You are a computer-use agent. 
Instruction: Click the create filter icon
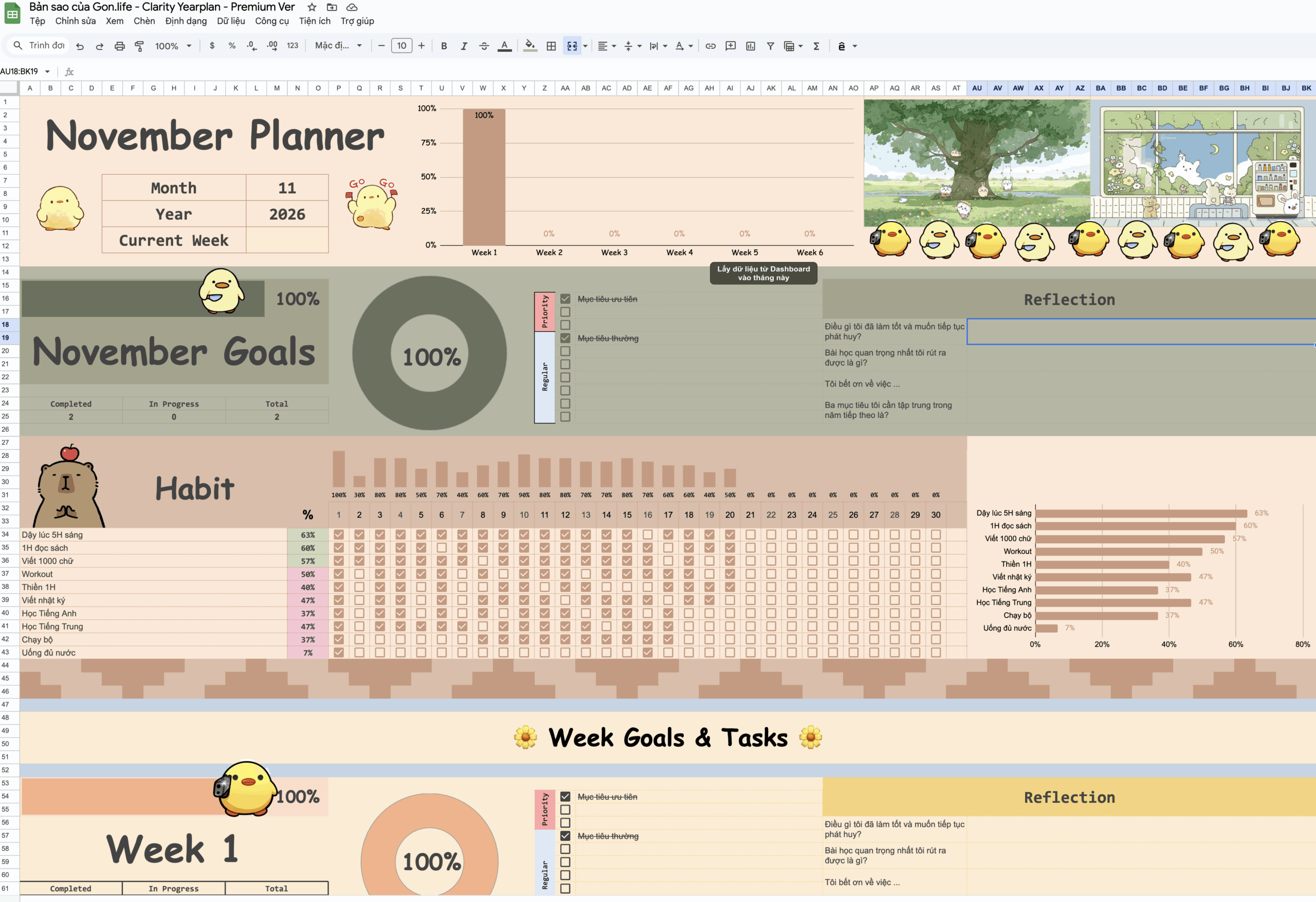(770, 46)
